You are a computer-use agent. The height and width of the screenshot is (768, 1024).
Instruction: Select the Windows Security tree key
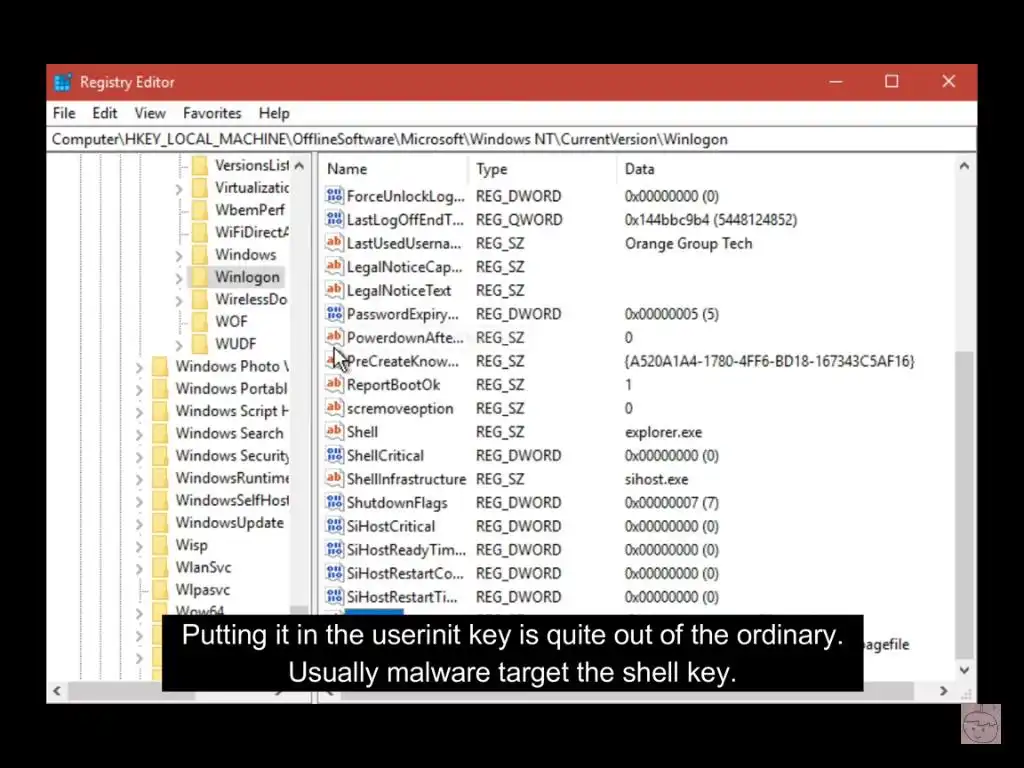232,455
